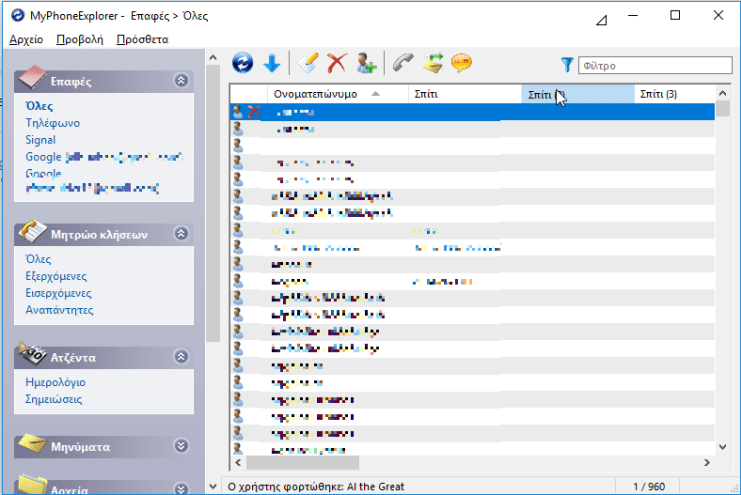This screenshot has width=741, height=495.
Task: Open Ημερολόγιο calendar
Action: 55,382
